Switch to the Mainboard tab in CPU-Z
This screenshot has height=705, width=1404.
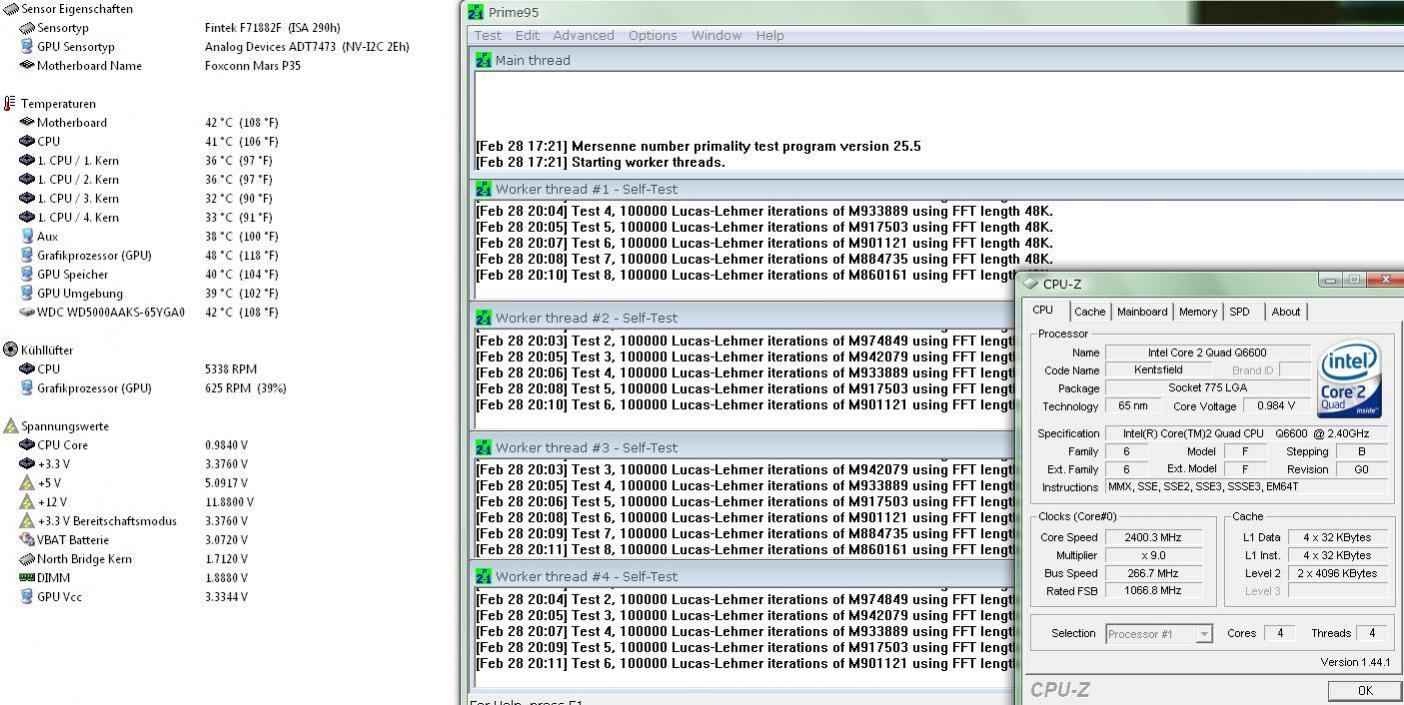click(x=1143, y=312)
